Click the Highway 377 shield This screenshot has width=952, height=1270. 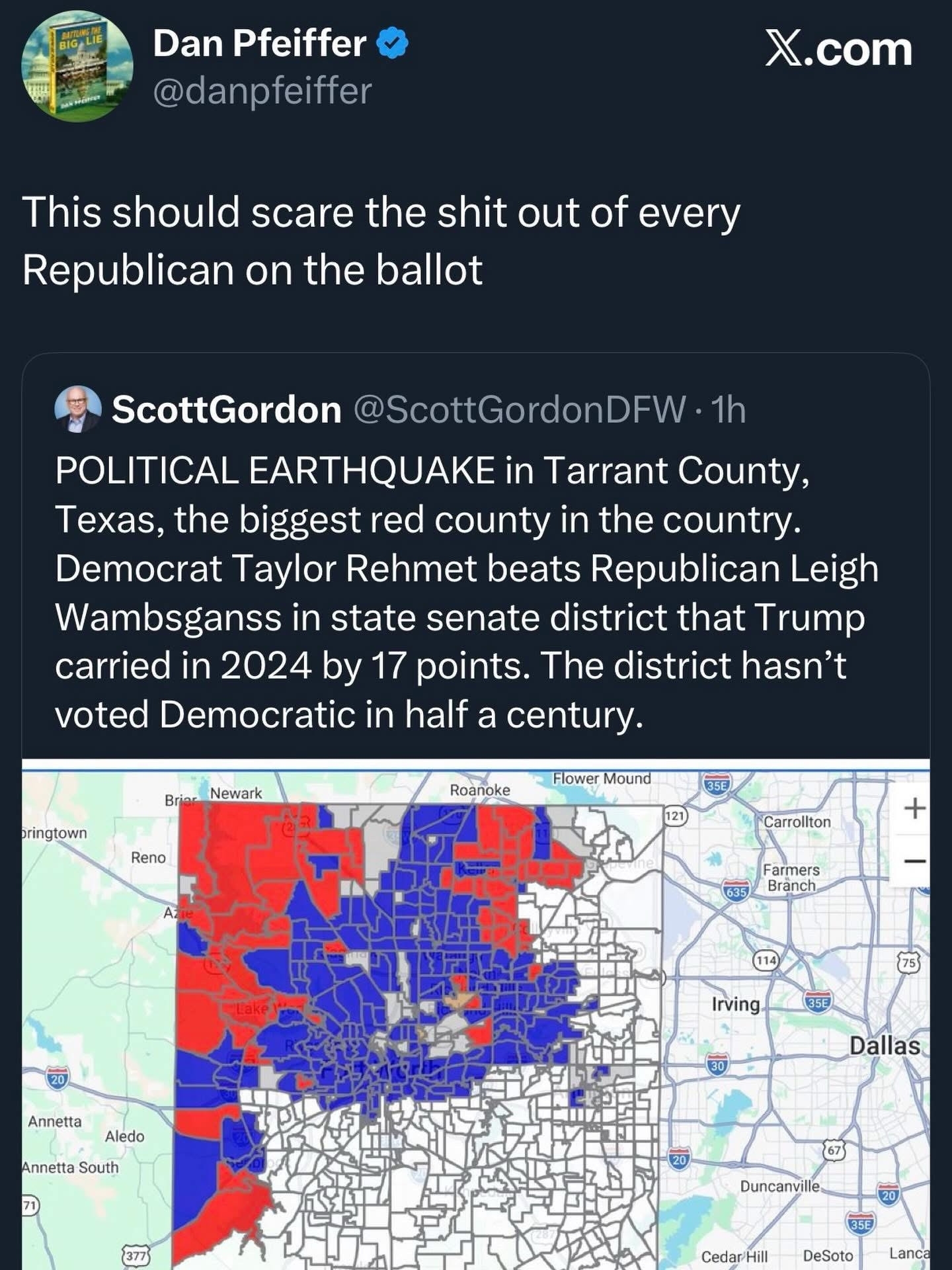[x=136, y=1255]
